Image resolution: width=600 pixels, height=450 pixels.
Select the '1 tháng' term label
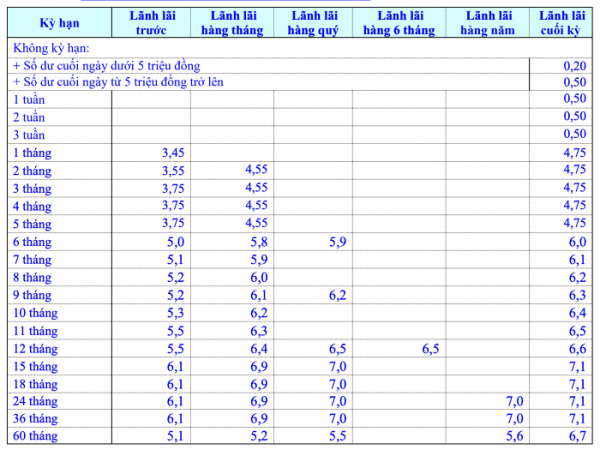click(x=32, y=153)
